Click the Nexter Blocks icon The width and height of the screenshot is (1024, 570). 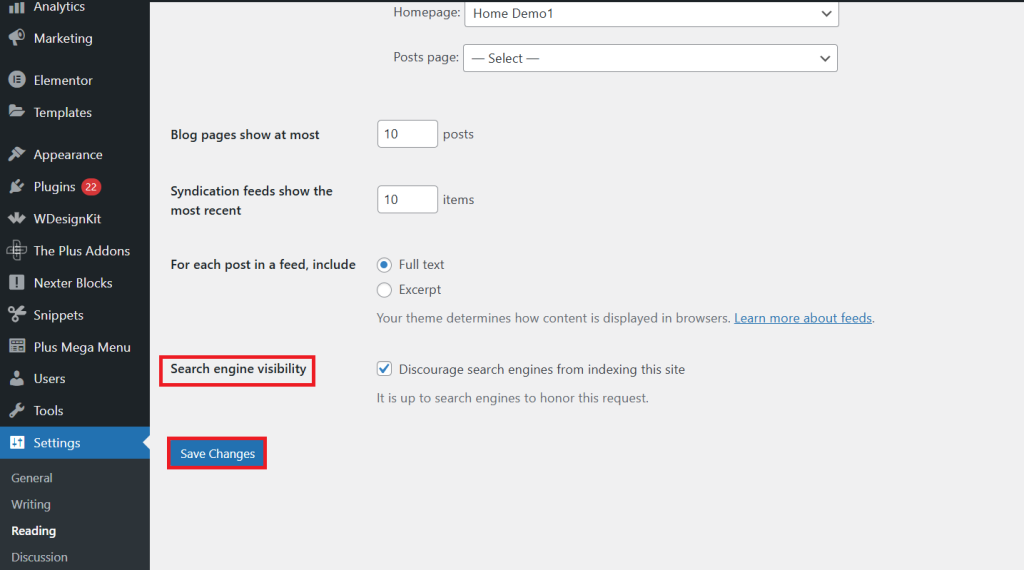[x=17, y=283]
